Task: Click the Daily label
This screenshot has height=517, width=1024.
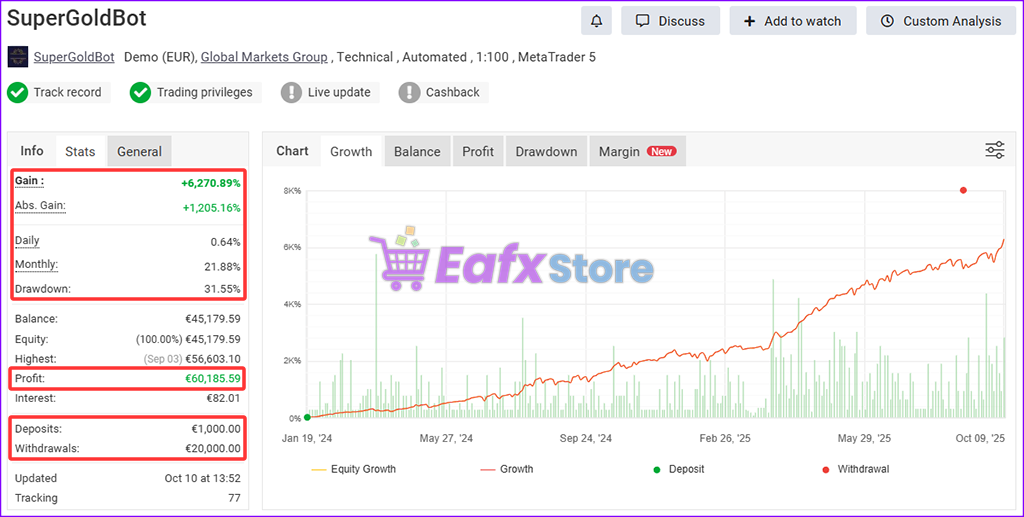Action: 27,240
